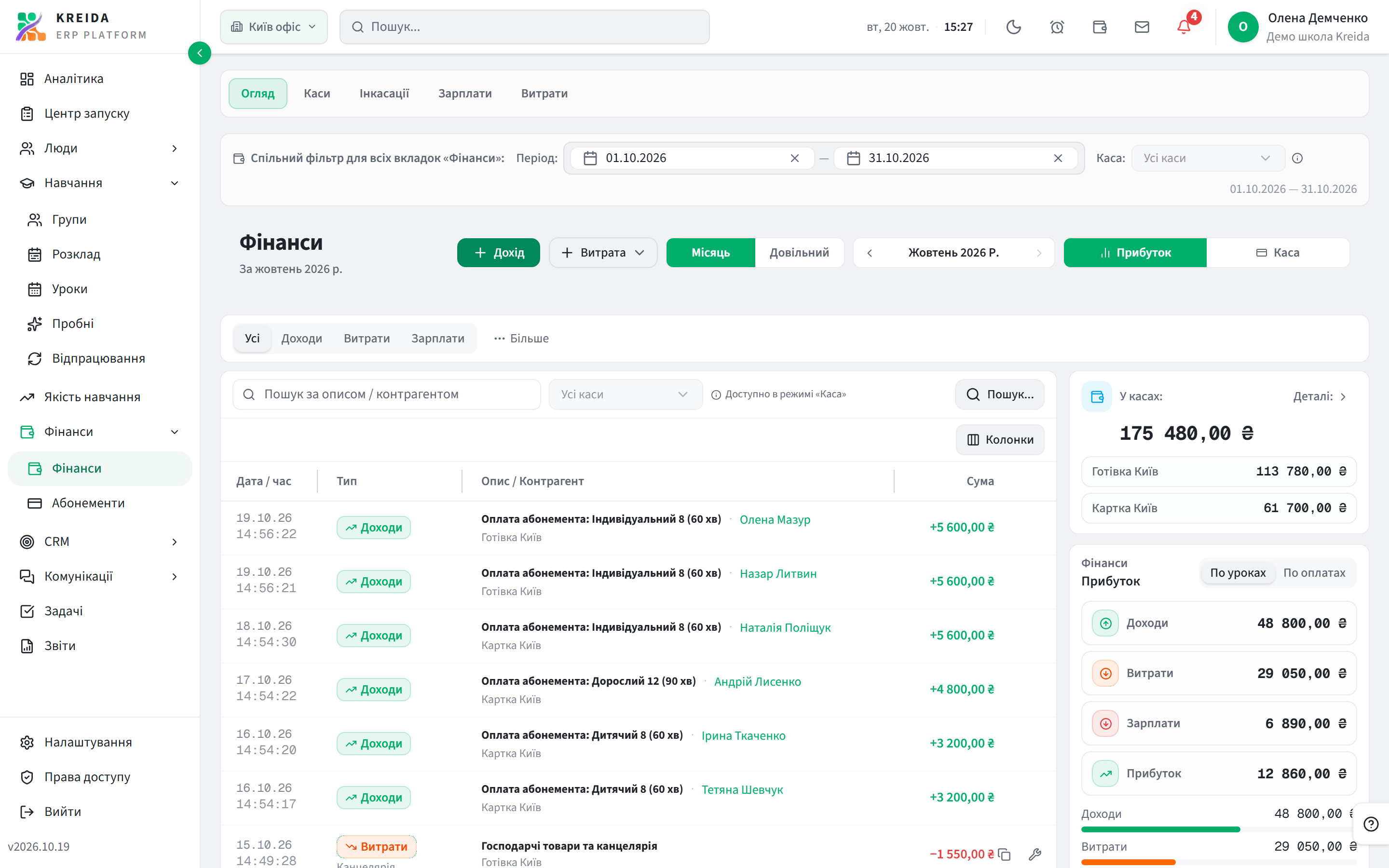
Task: Open Київ офіс branch dropdown
Action: [x=274, y=27]
